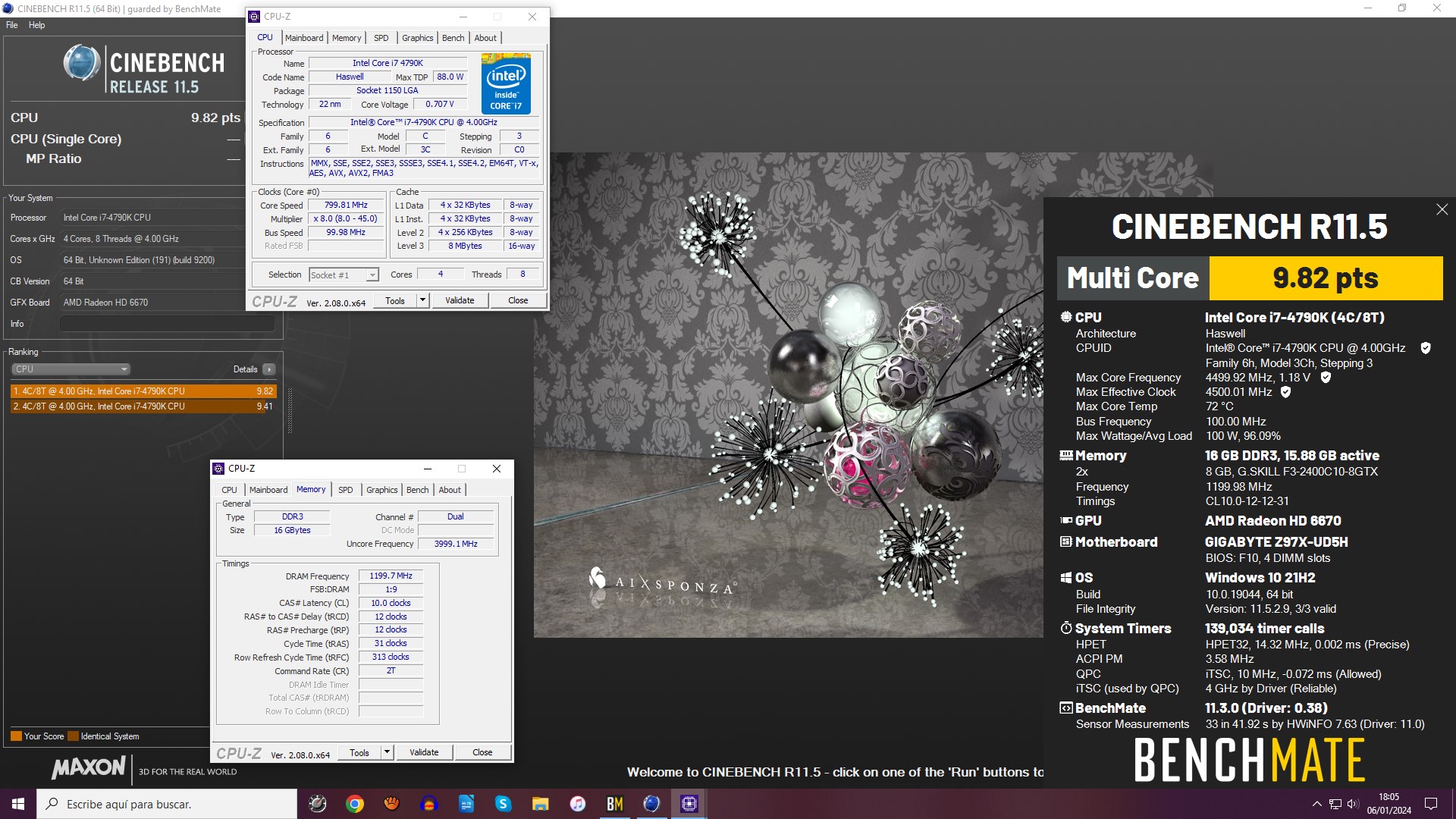Screen dimensions: 1456x819
Task: Click Validate in lower CPU-Z window
Action: tap(424, 752)
